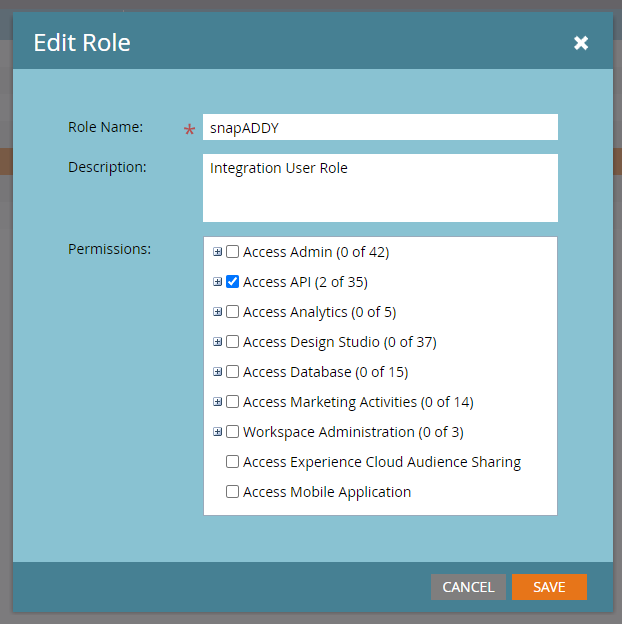Viewport: 622px width, 624px height.
Task: Select 'Workspace Administration (0 of 3)' label
Action: click(x=353, y=432)
